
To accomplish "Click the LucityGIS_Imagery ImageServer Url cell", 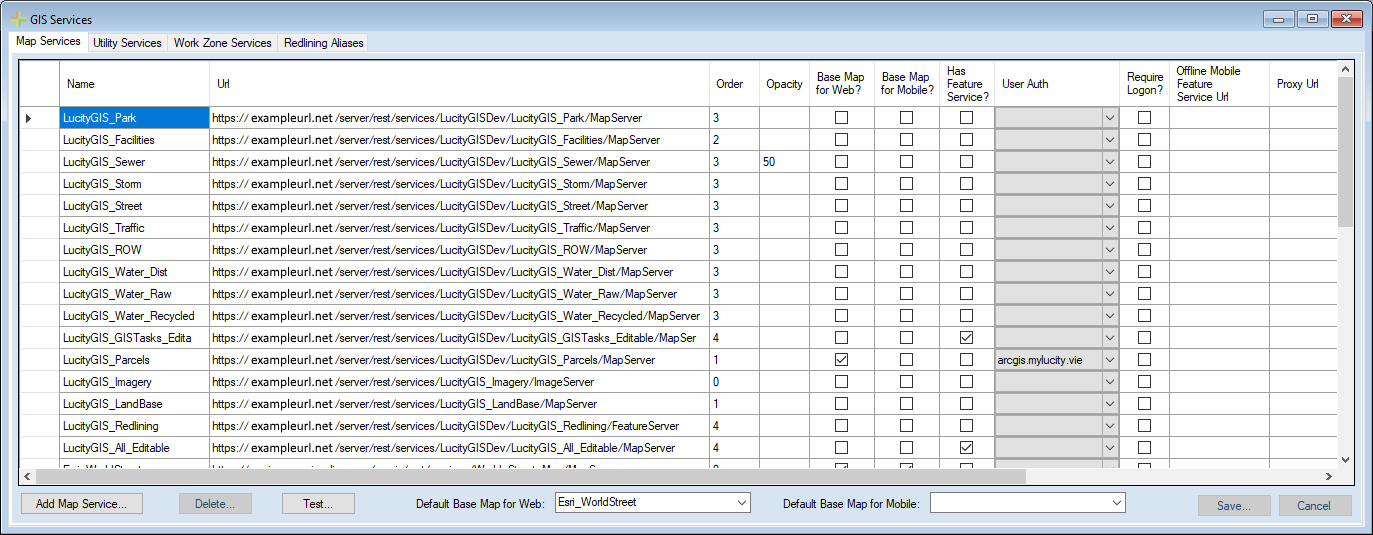I will (x=460, y=382).
